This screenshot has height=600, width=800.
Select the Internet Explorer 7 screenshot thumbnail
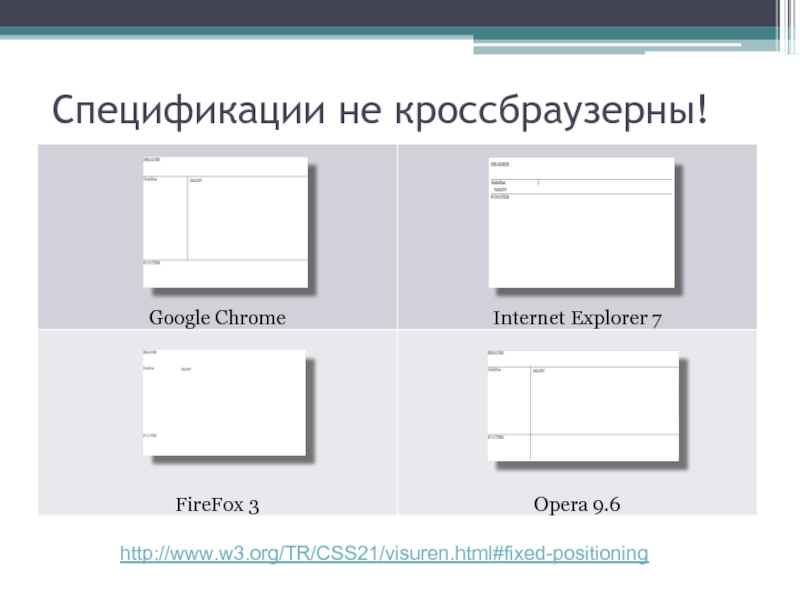[x=582, y=223]
